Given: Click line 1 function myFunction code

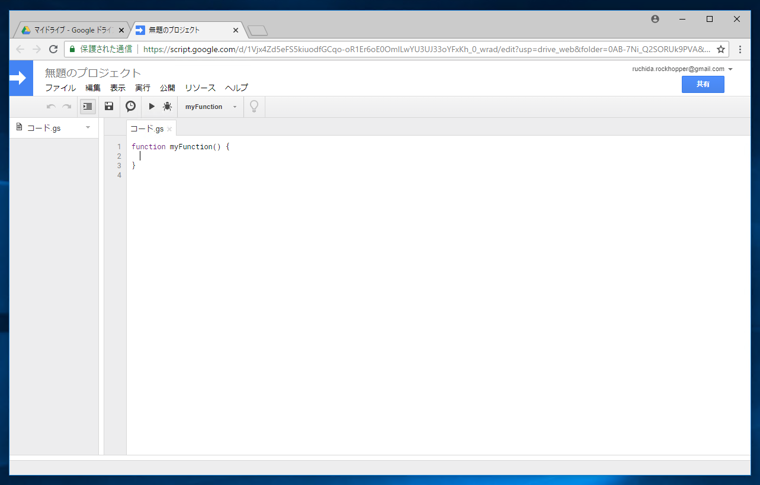Looking at the screenshot, I should tap(180, 146).
